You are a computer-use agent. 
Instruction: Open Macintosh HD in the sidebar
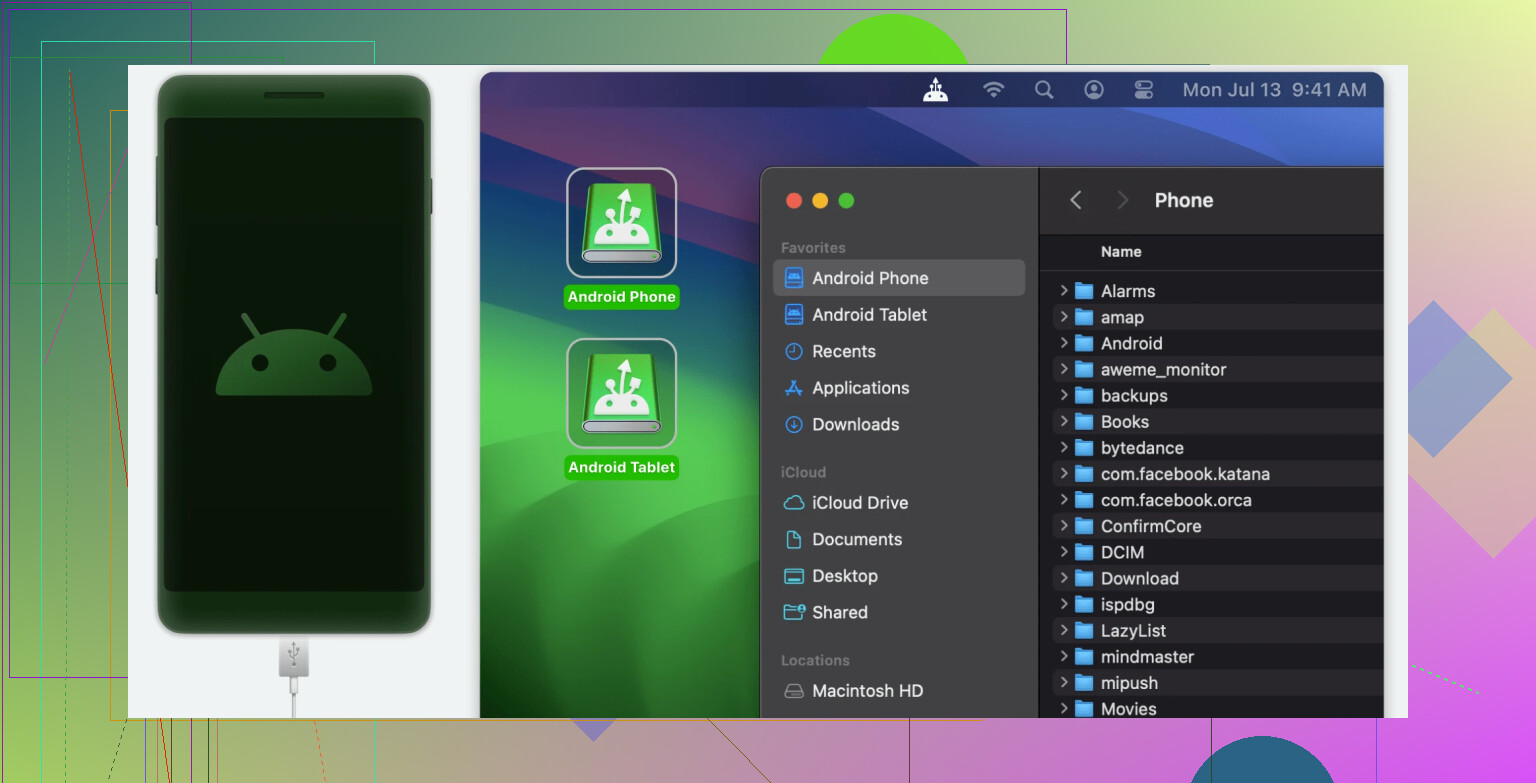[899, 691]
